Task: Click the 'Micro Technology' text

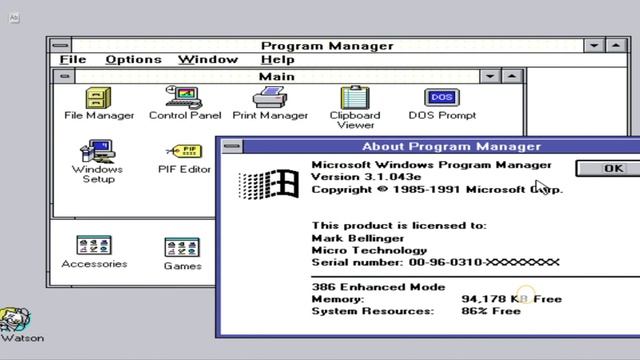Action: click(369, 250)
